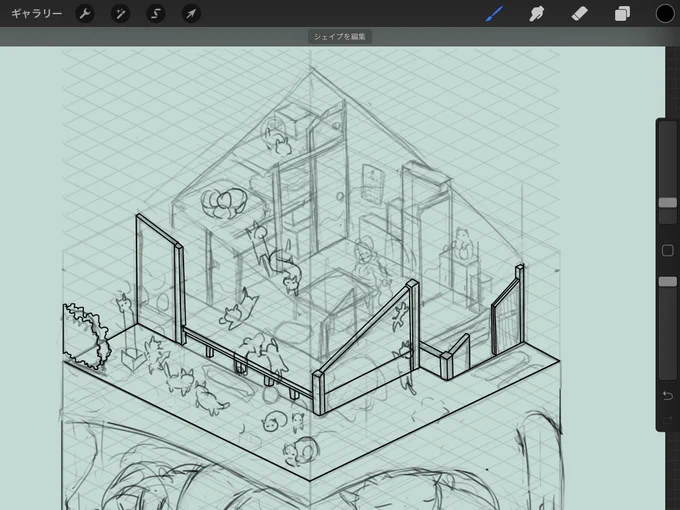Click the brush opacity slider handle
This screenshot has height=510, width=680.
point(667,282)
